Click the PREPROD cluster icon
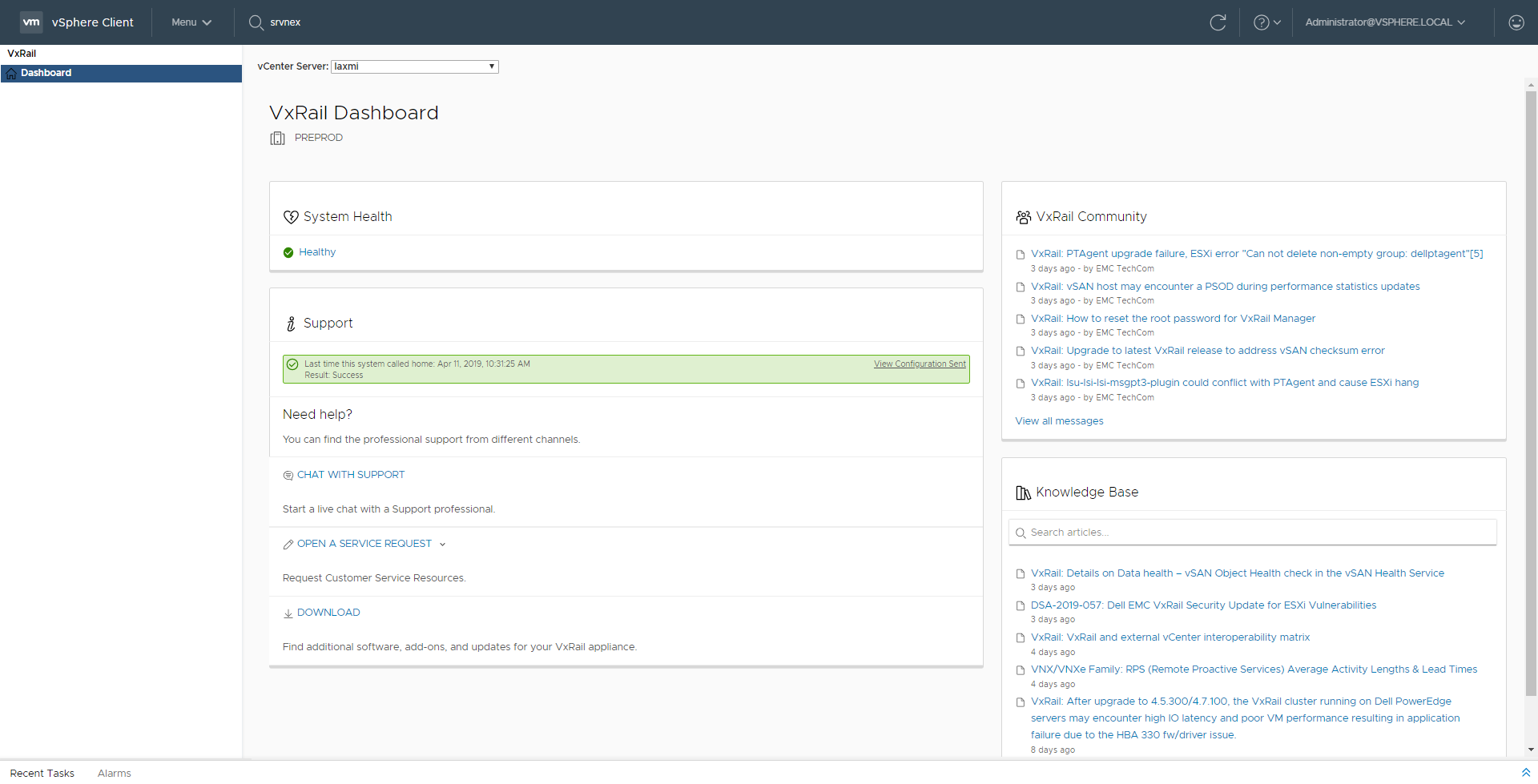Viewport: 1538px width, 784px height. 277,138
